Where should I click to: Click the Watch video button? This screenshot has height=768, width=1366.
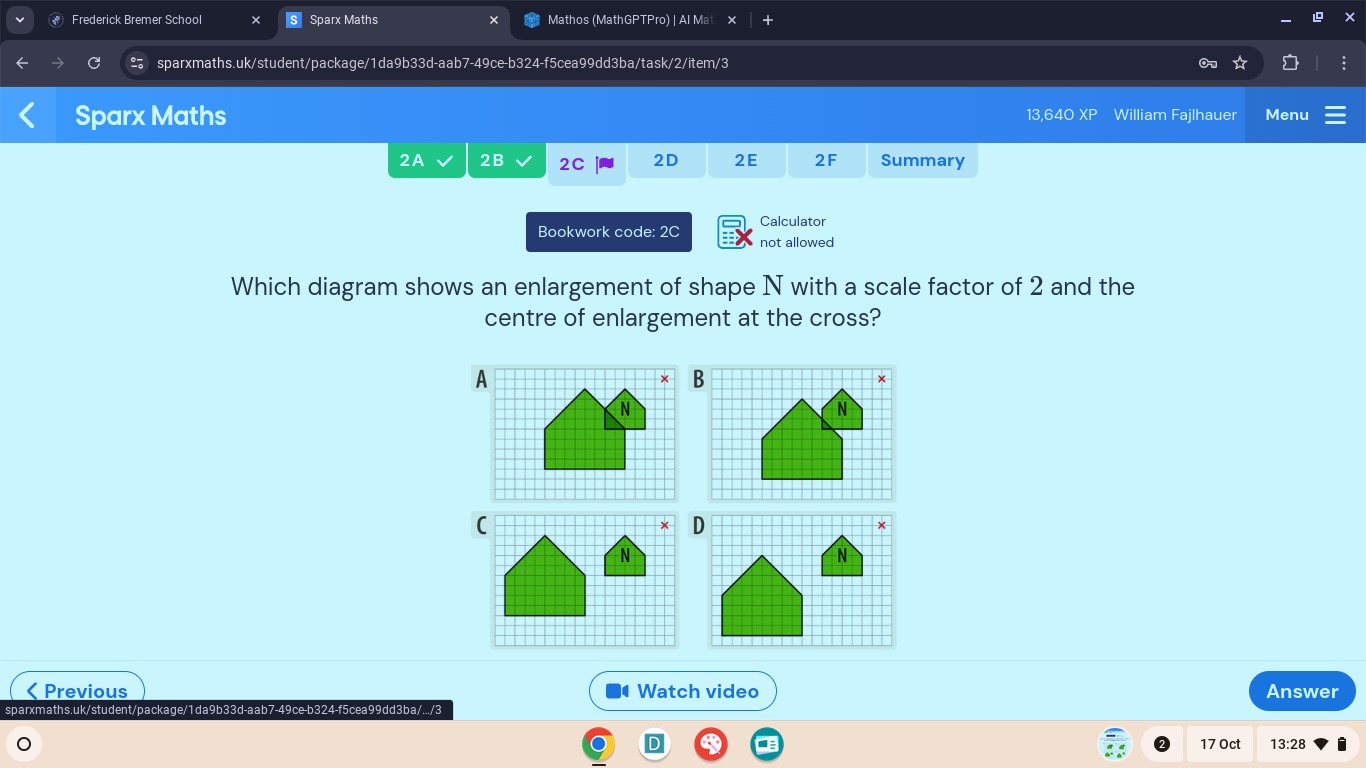tap(683, 691)
